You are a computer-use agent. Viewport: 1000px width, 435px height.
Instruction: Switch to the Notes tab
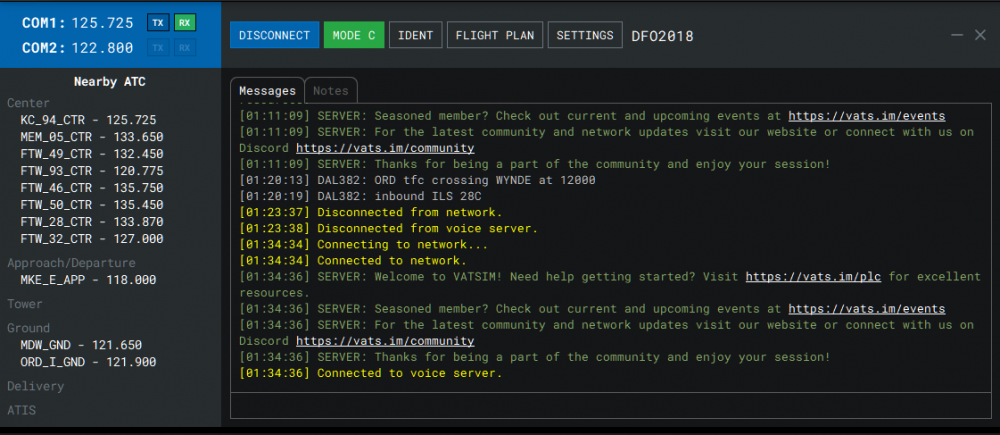pyautogui.click(x=330, y=91)
